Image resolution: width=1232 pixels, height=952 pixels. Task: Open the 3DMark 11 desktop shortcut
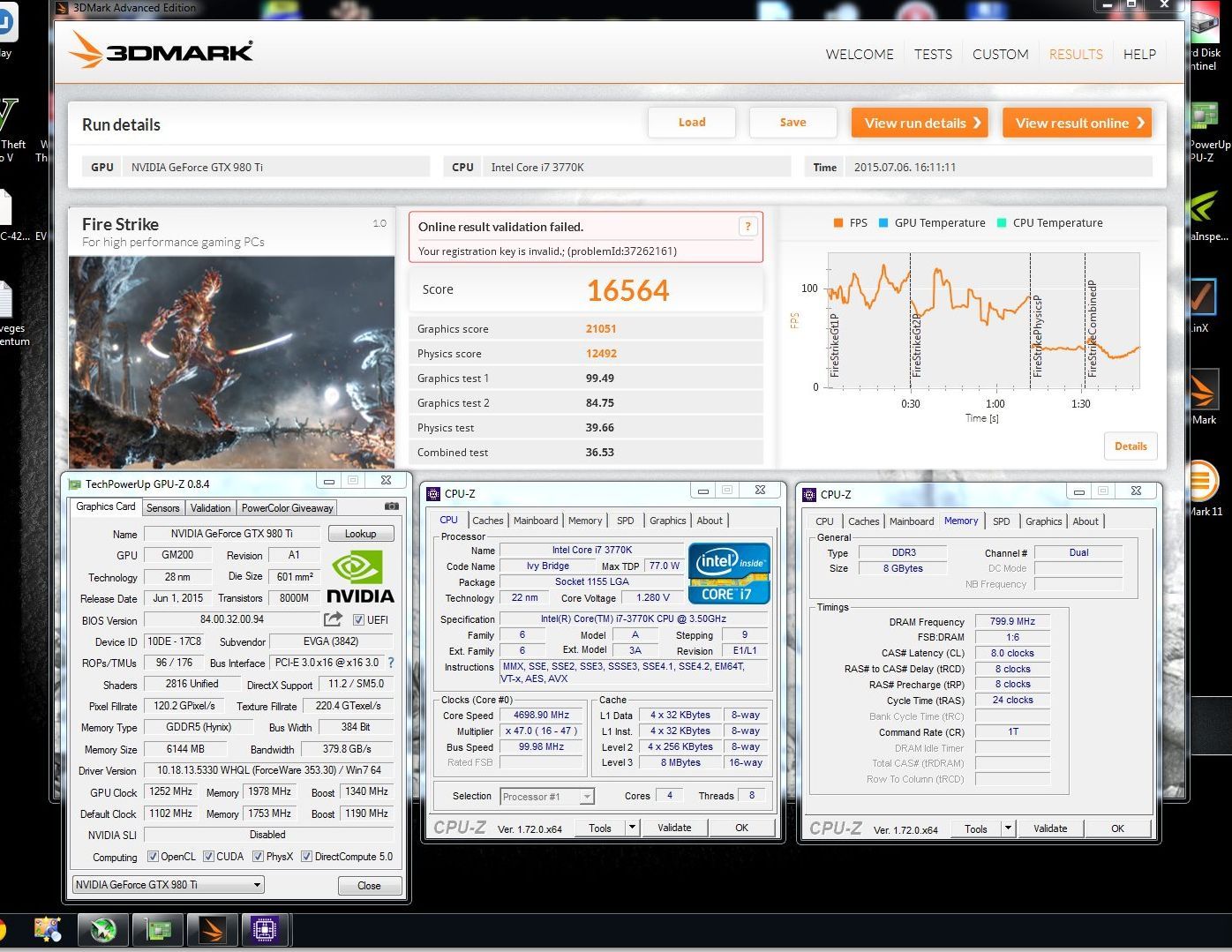pyautogui.click(x=1203, y=487)
